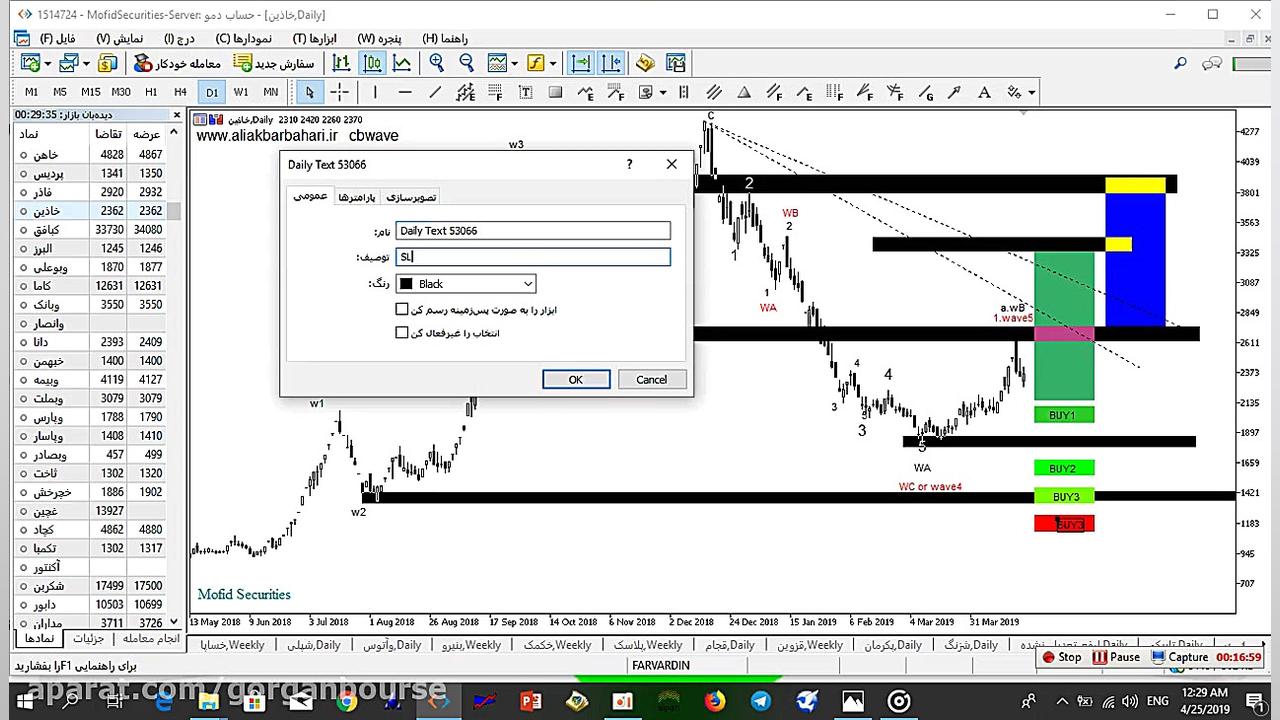Click the نام name input field
This screenshot has height=720, width=1280.
tap(533, 231)
